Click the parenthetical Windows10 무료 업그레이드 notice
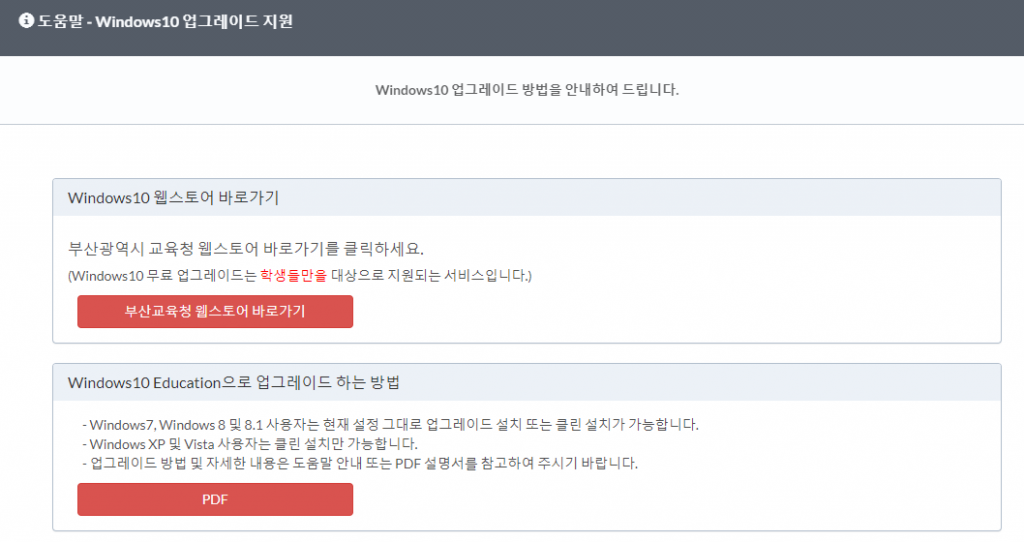Screen dimensions: 1024x542 coord(299,275)
